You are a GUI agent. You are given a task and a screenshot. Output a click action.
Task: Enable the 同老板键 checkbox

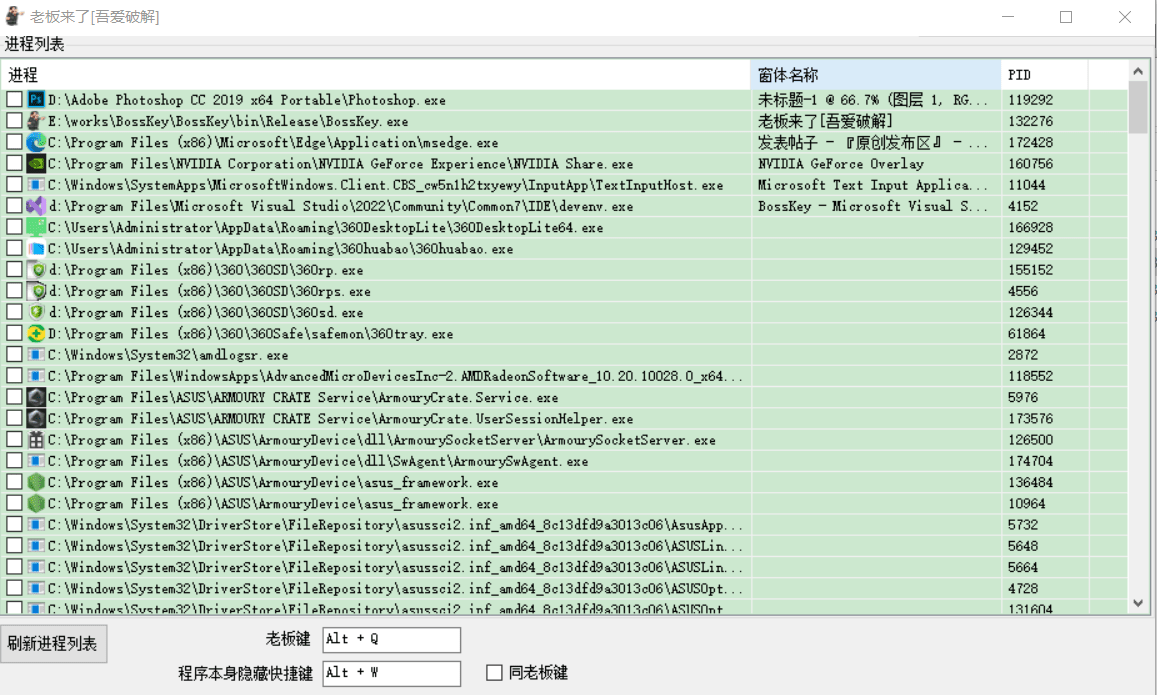(494, 673)
